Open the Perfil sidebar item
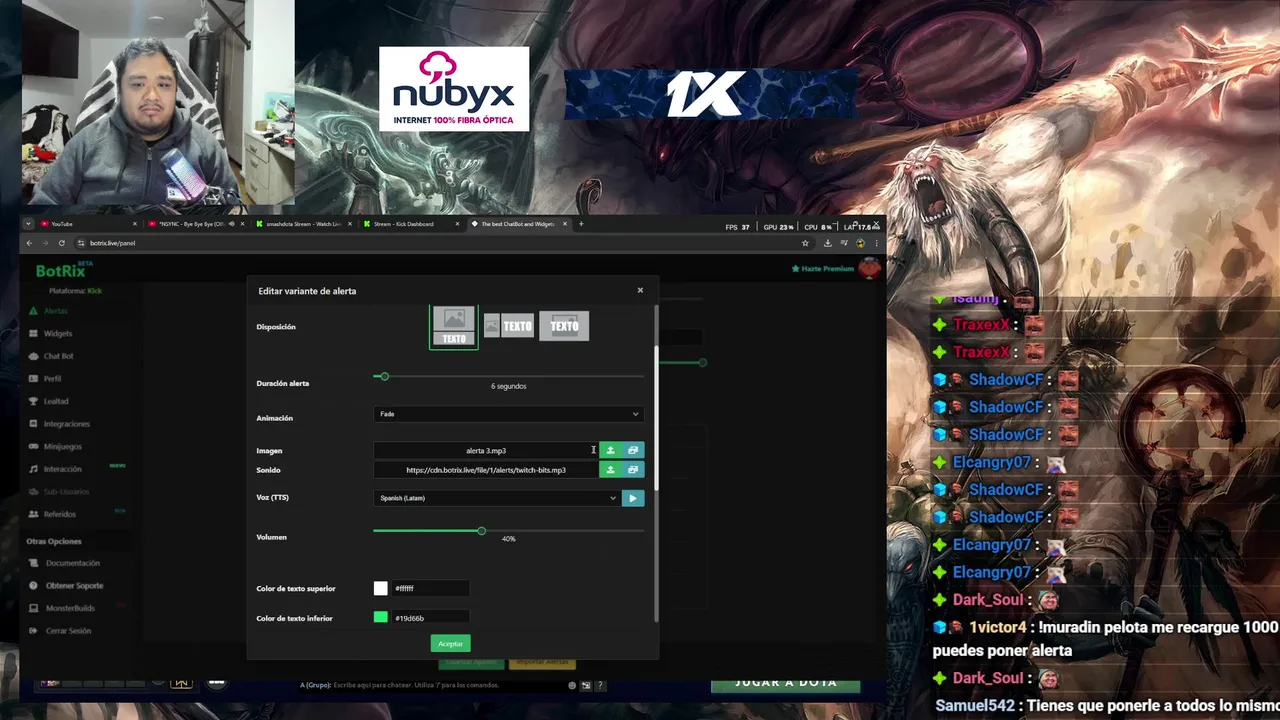Screen dimensions: 1280x720 [52, 379]
